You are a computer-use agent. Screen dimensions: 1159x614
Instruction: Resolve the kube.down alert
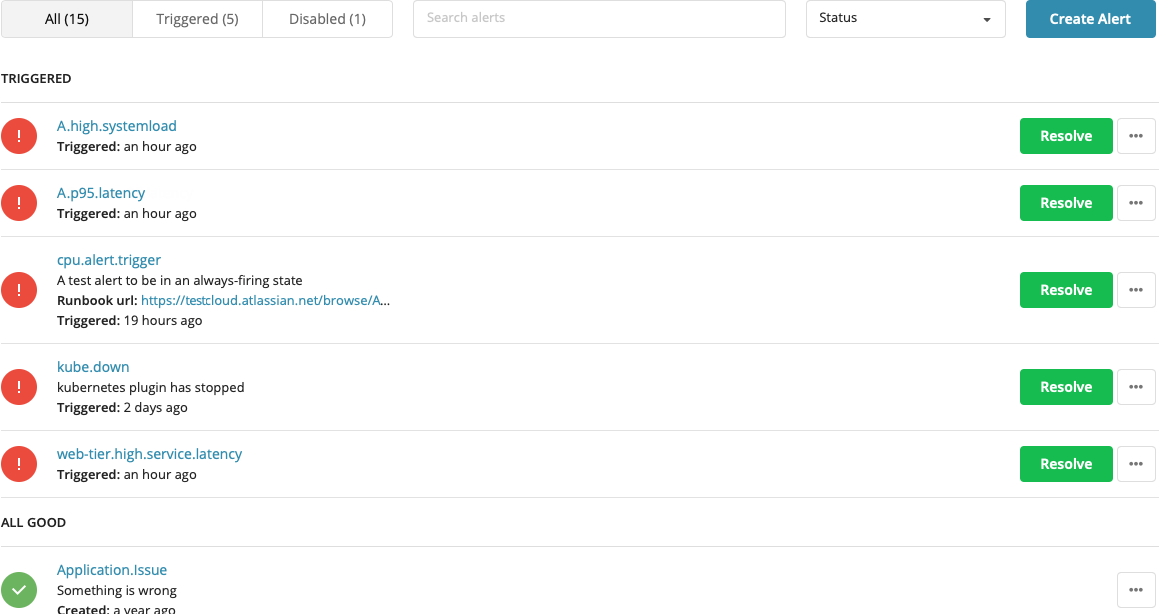[x=1065, y=387]
